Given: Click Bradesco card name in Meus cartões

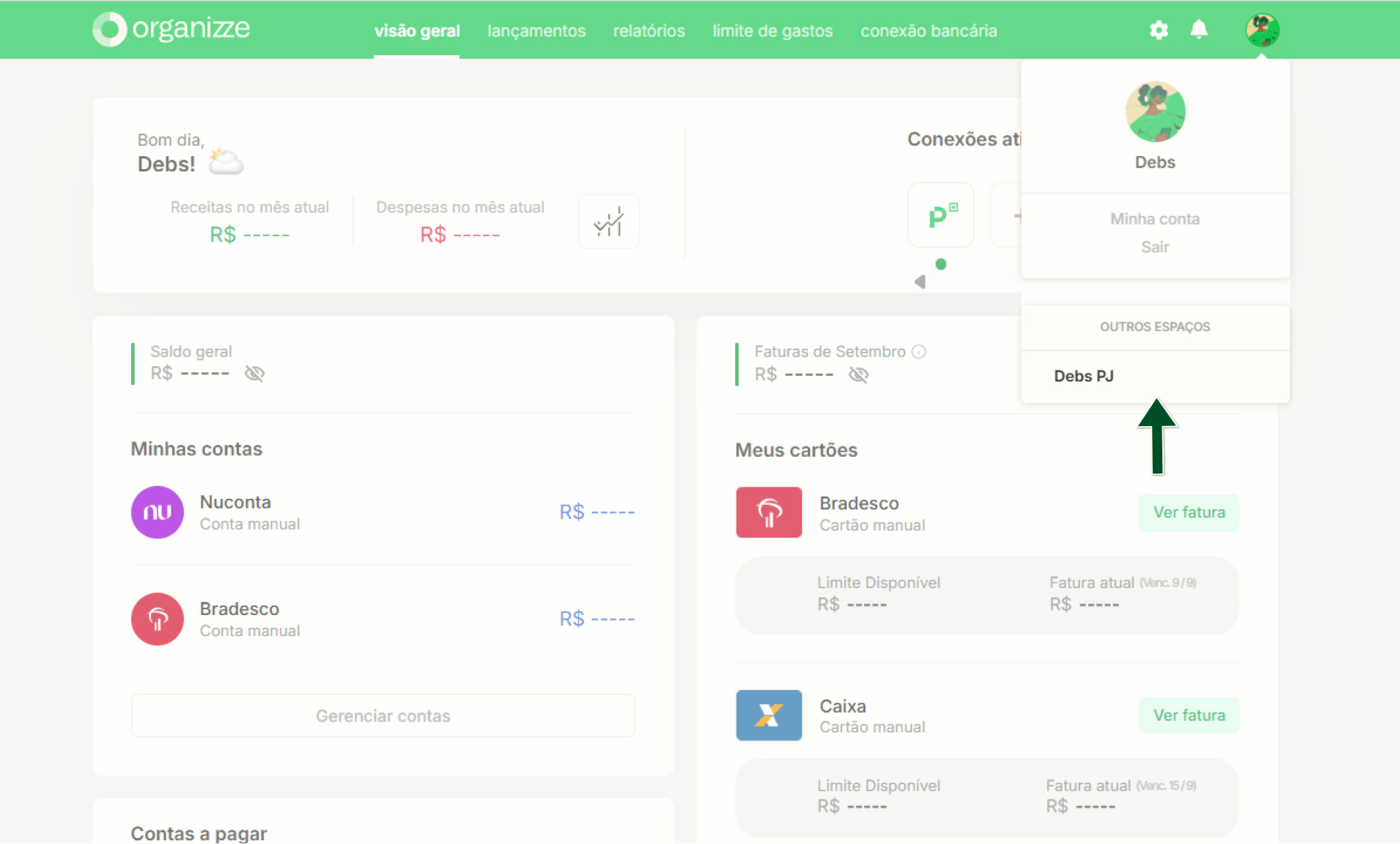Looking at the screenshot, I should point(859,503).
